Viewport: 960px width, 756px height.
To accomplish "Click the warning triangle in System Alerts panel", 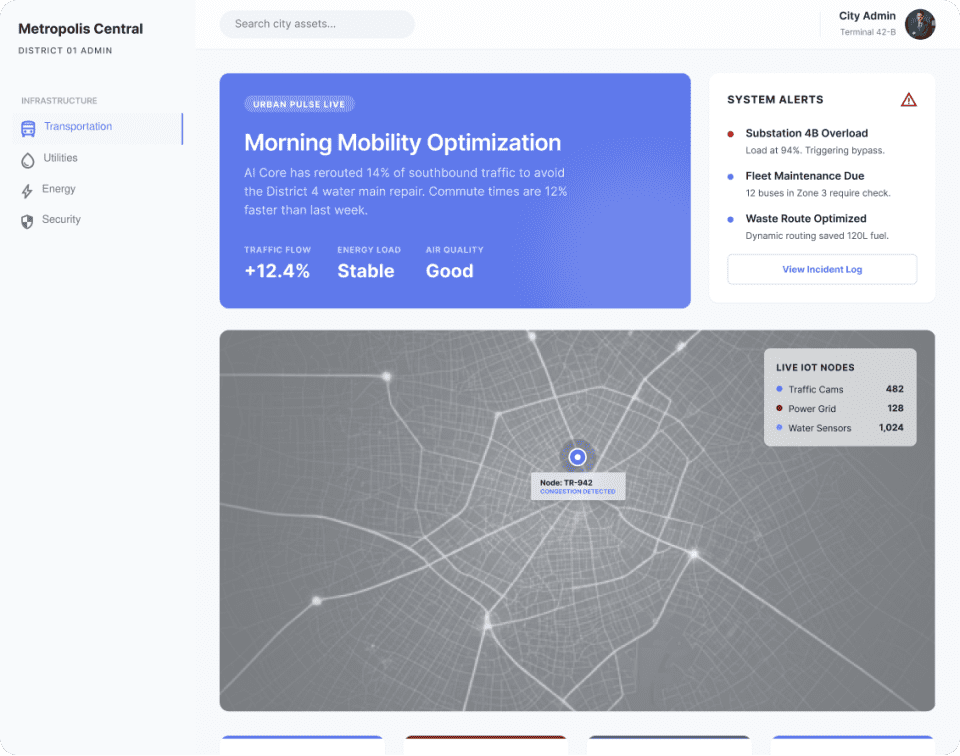I will tap(908, 99).
